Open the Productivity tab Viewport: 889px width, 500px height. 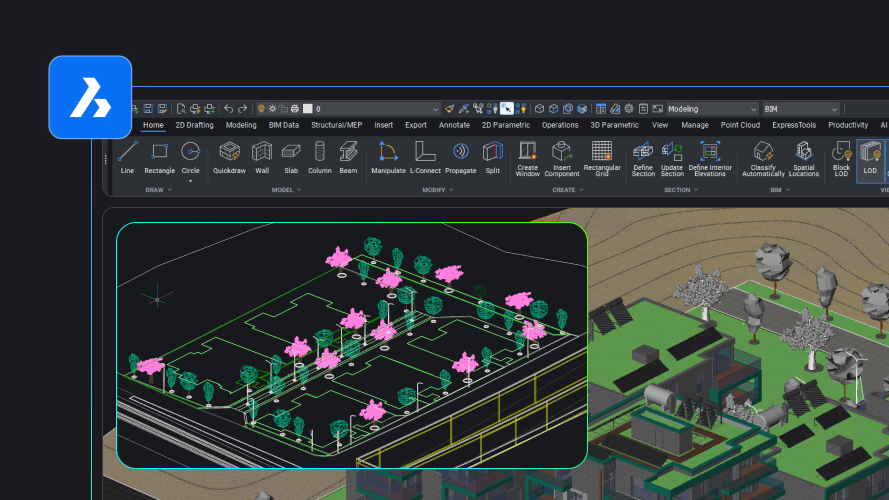point(848,125)
